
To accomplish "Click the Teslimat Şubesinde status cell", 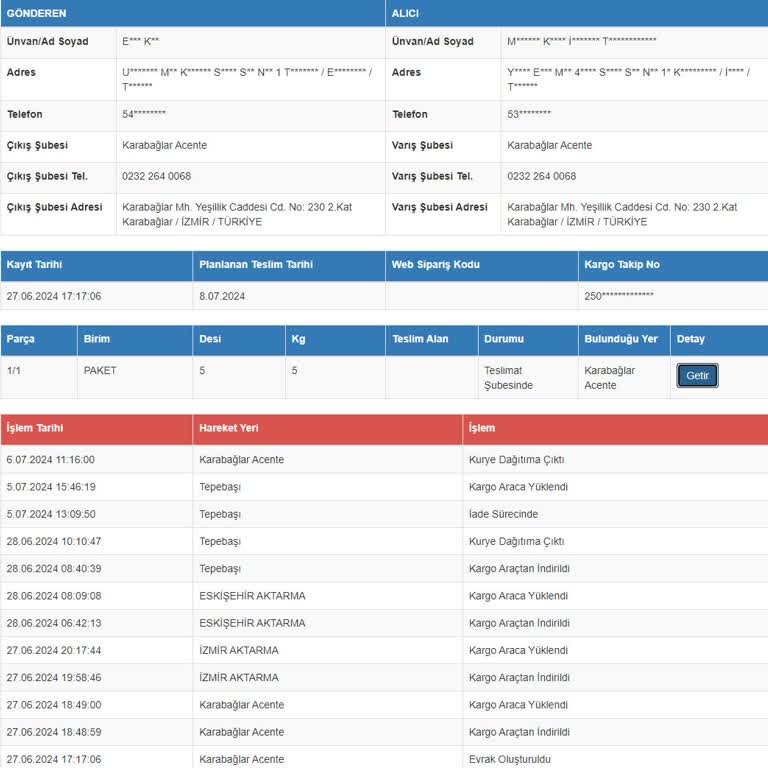I will click(508, 378).
